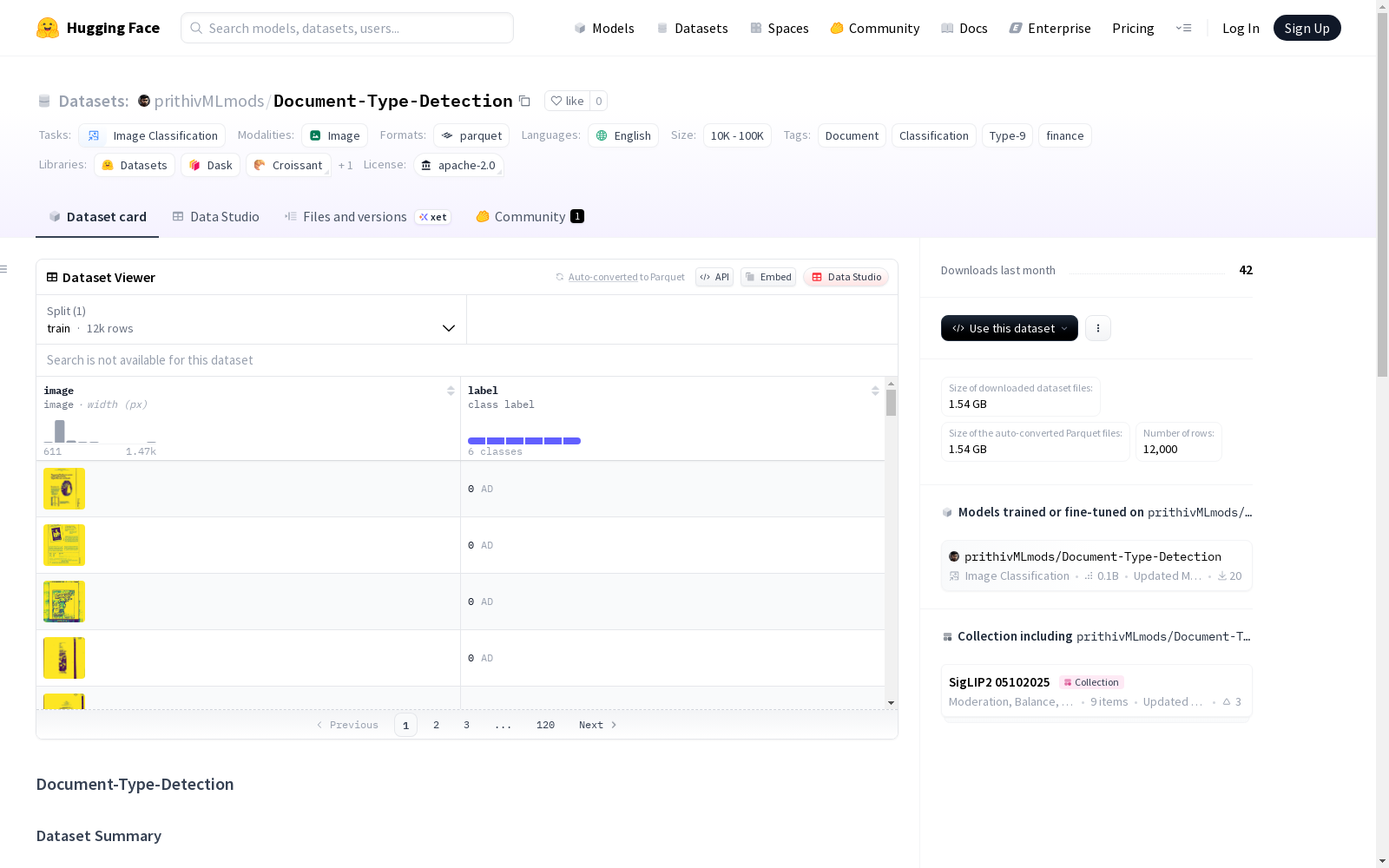Open Data Studio from the viewer header
Image resolution: width=1389 pixels, height=868 pixels.
tap(846, 277)
